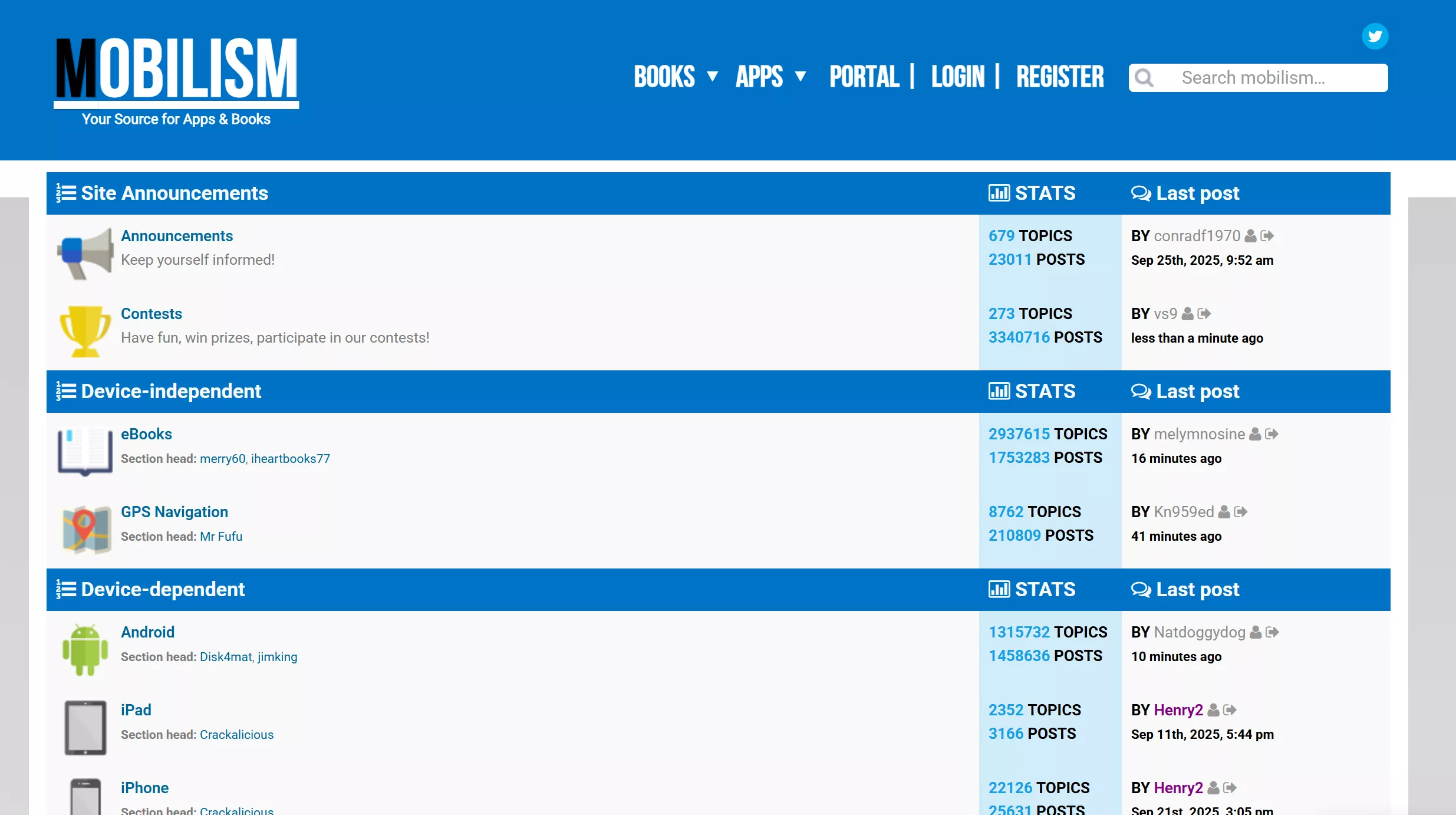Click search magnifier icon
The height and width of the screenshot is (815, 1456).
coord(1144,78)
